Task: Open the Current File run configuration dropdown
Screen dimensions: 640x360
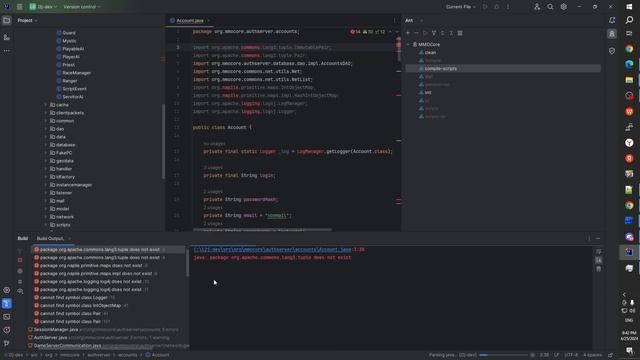Action: [461, 7]
